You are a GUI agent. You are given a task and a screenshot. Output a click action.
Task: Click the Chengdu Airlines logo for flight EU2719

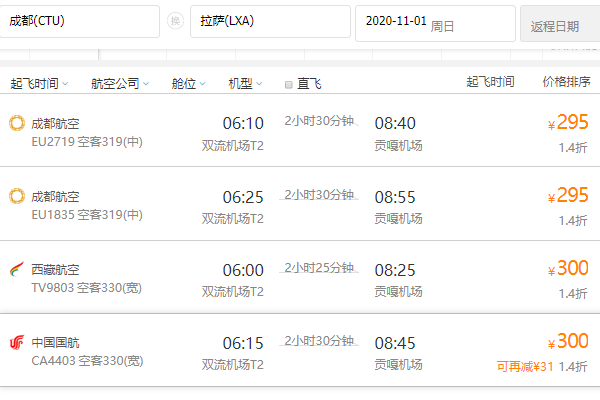16,123
